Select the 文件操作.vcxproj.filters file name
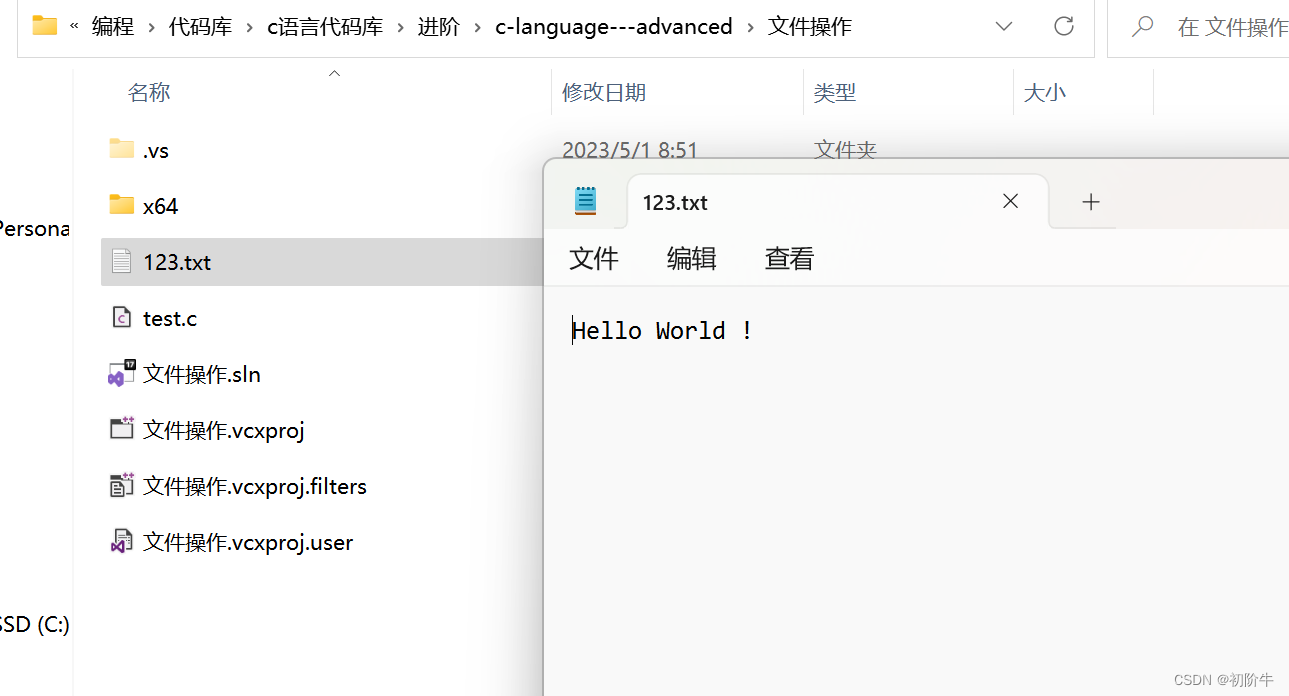 pyautogui.click(x=255, y=486)
